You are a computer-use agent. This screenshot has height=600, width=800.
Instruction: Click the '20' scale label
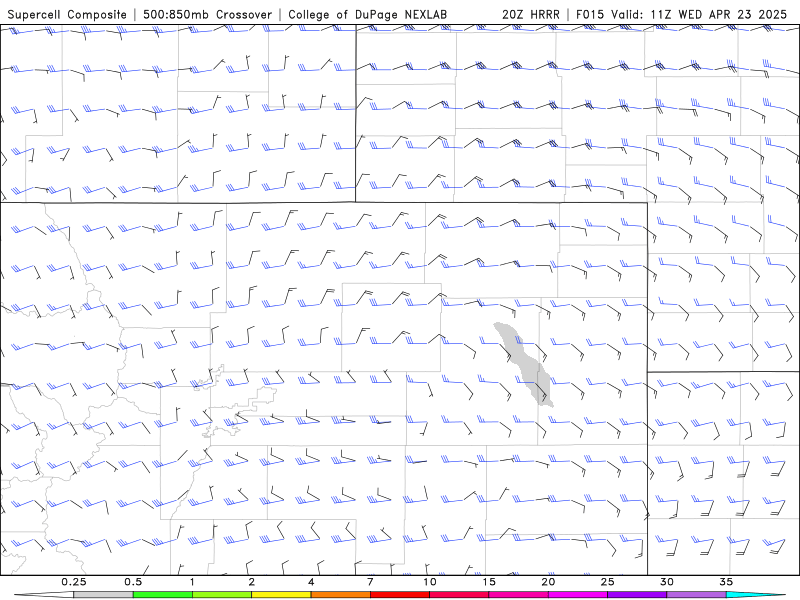point(548,582)
